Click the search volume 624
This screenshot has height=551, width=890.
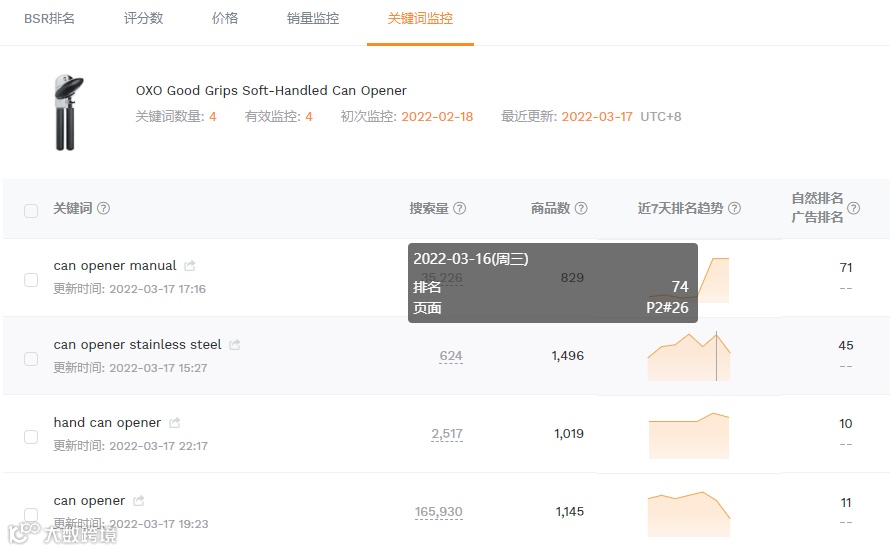(x=451, y=356)
